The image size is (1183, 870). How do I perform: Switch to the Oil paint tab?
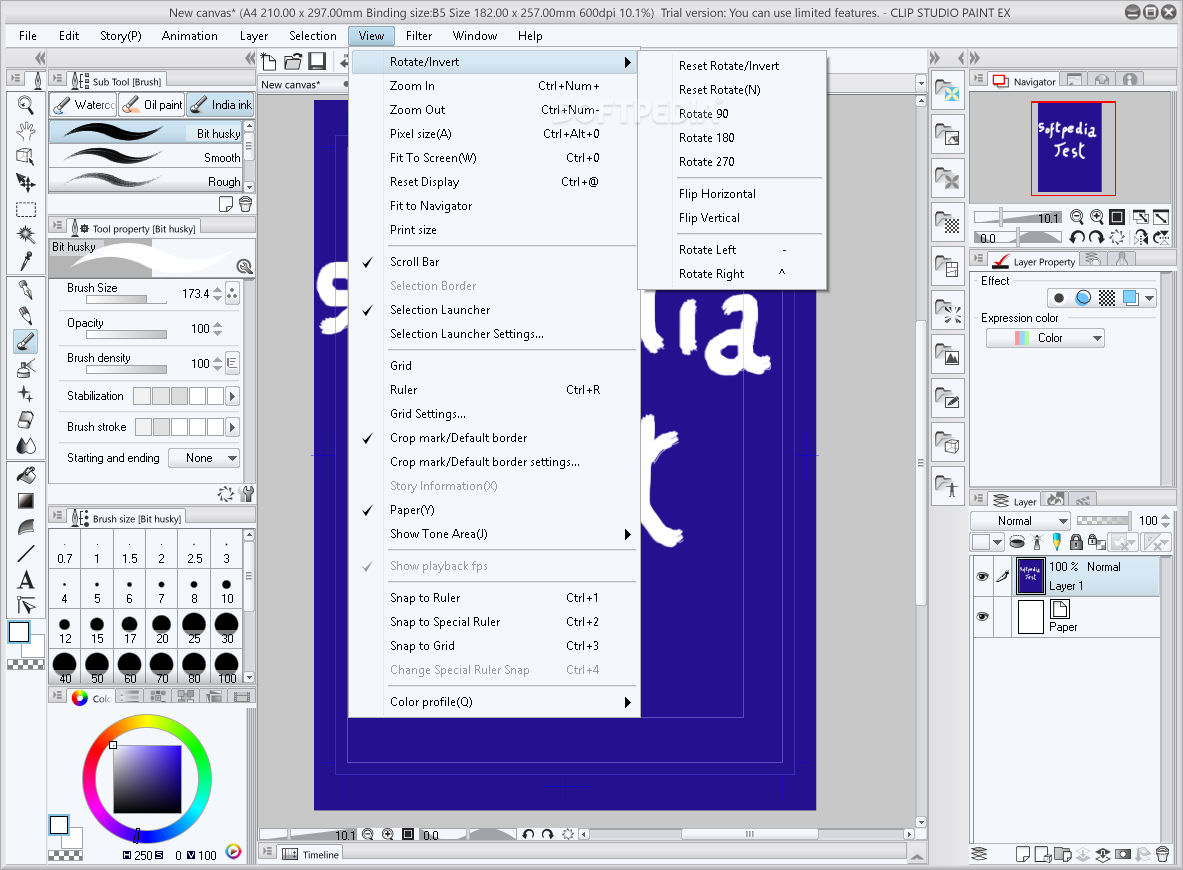153,105
